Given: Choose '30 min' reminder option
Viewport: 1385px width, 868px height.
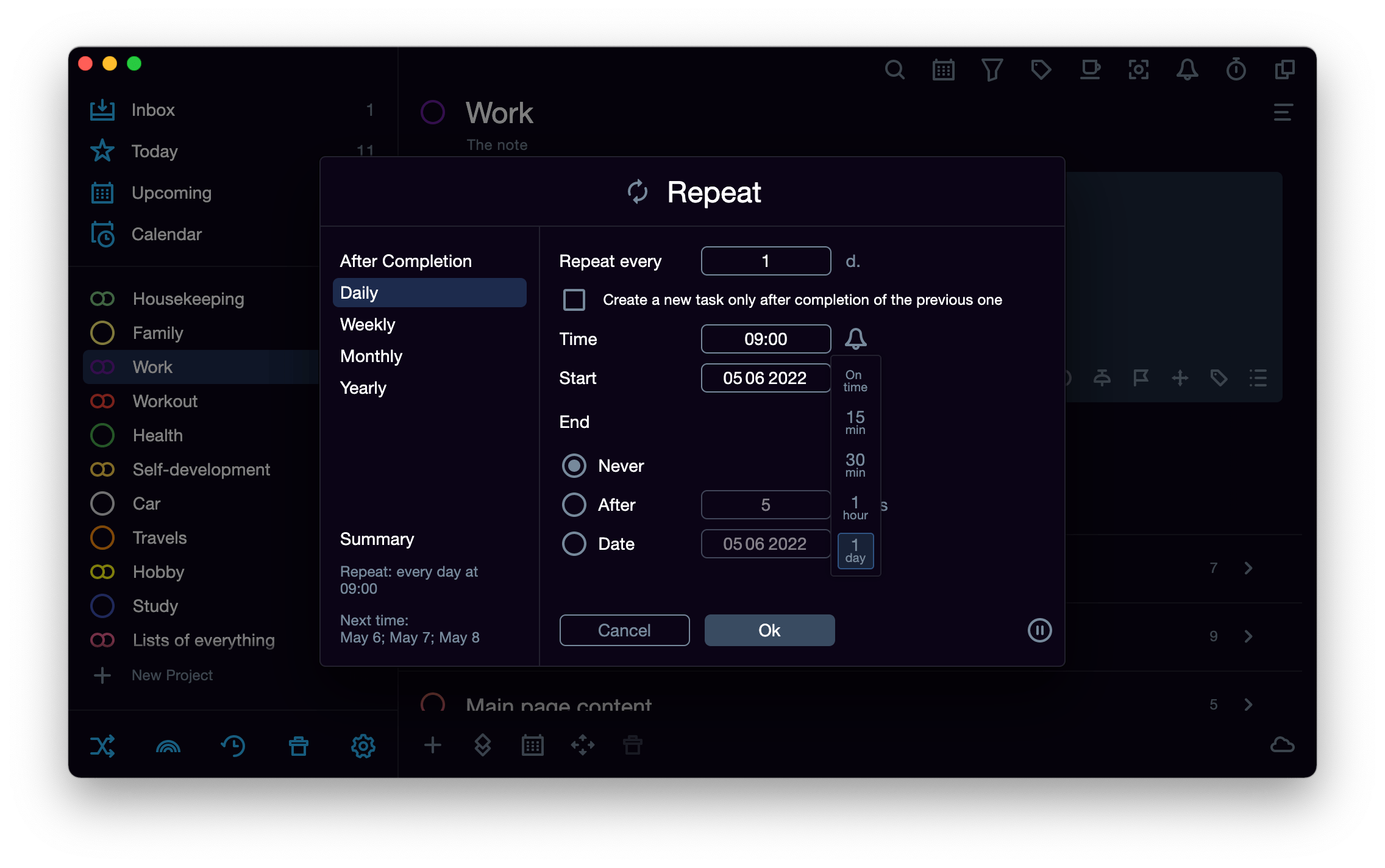Looking at the screenshot, I should click(x=855, y=464).
